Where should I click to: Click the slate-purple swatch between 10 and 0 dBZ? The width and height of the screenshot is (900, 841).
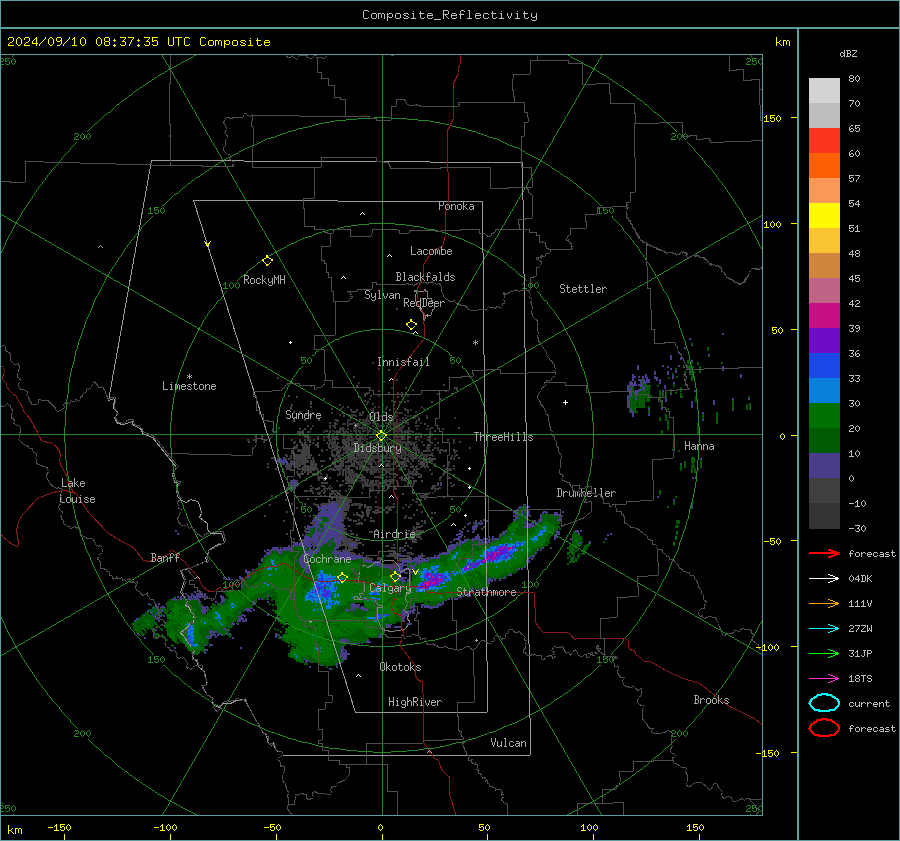[824, 466]
